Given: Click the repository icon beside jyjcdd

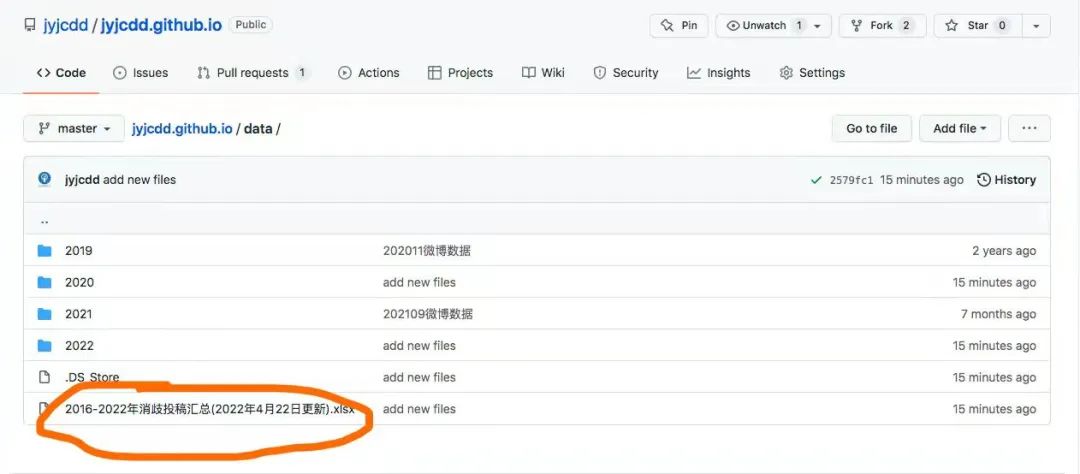Looking at the screenshot, I should [x=30, y=25].
